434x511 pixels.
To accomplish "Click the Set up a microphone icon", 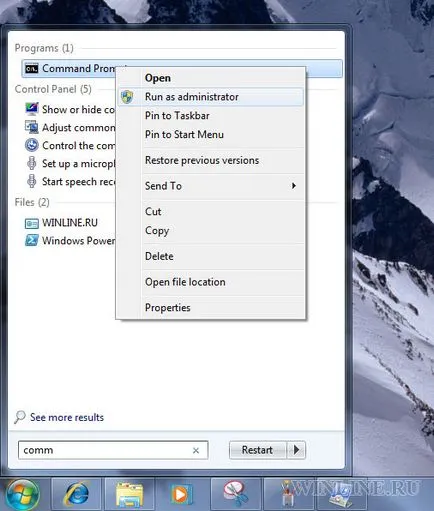I will coord(32,163).
